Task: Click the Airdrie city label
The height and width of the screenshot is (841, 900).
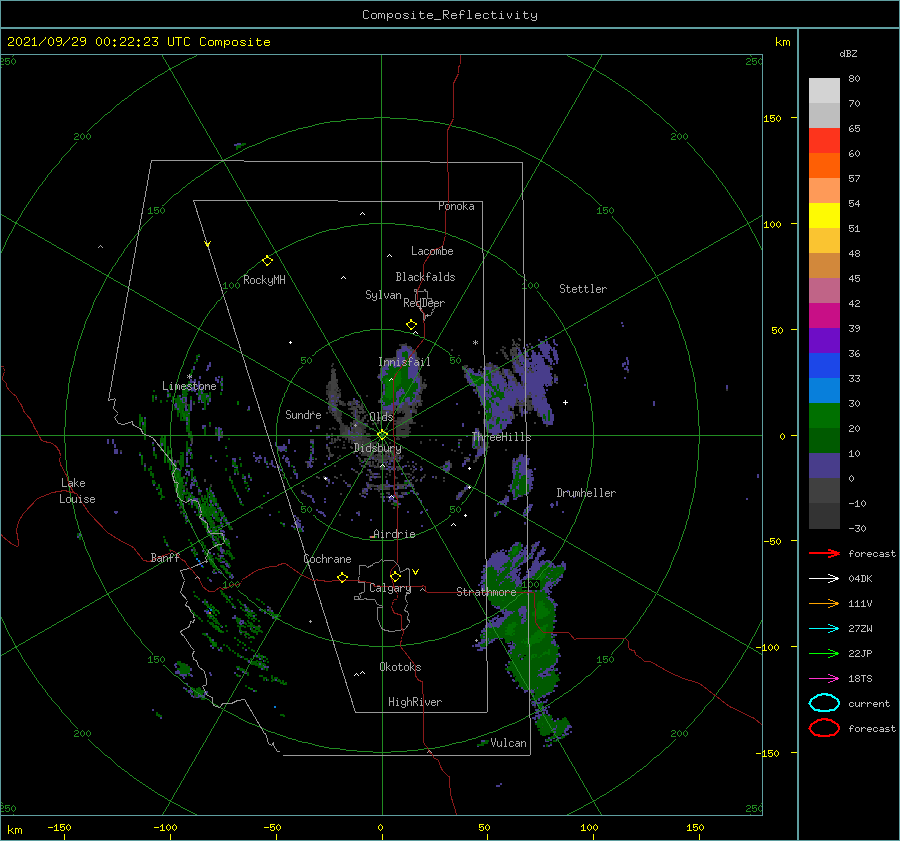Action: 394,534
